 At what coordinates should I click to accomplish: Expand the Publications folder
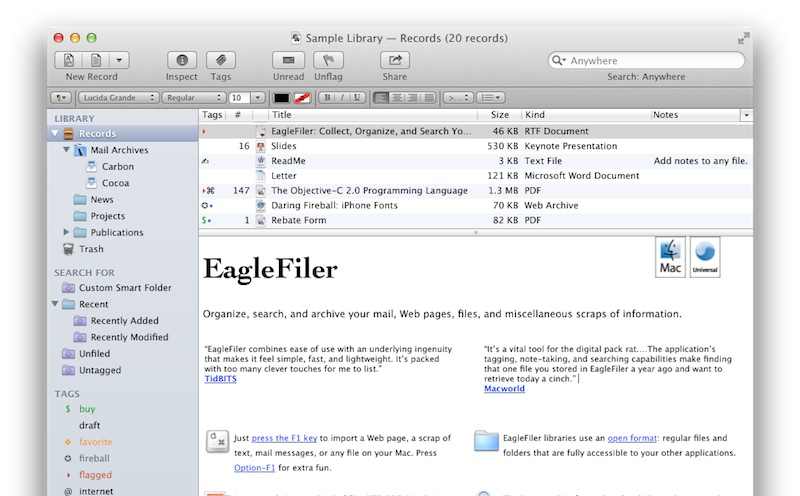coord(67,233)
